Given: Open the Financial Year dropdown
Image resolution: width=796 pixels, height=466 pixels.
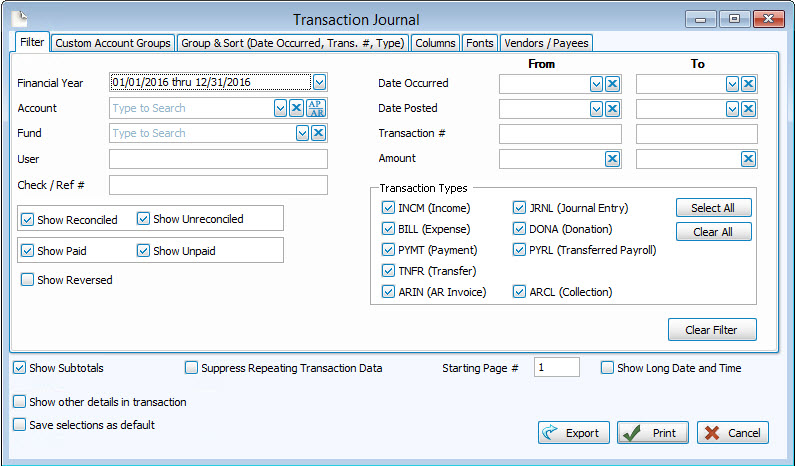Looking at the screenshot, I should click(x=319, y=83).
